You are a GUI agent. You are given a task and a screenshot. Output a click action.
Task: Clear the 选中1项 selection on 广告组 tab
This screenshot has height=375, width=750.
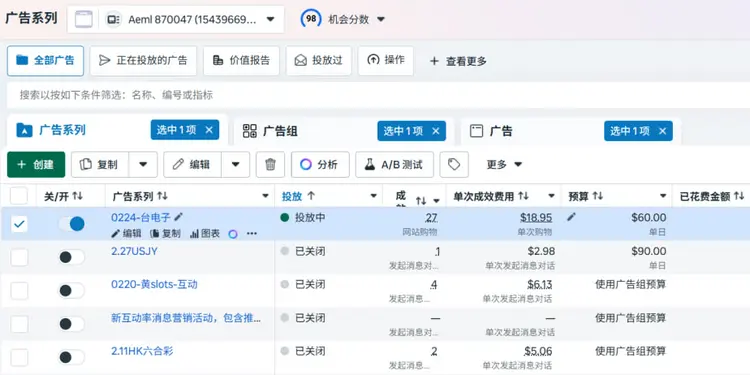tap(436, 131)
